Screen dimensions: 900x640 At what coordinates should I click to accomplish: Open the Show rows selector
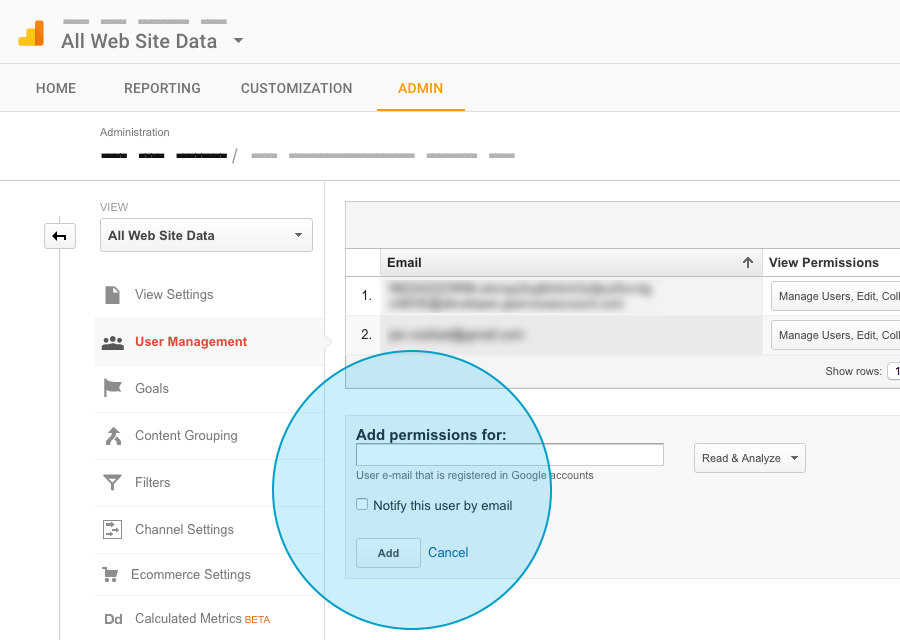[x=894, y=371]
